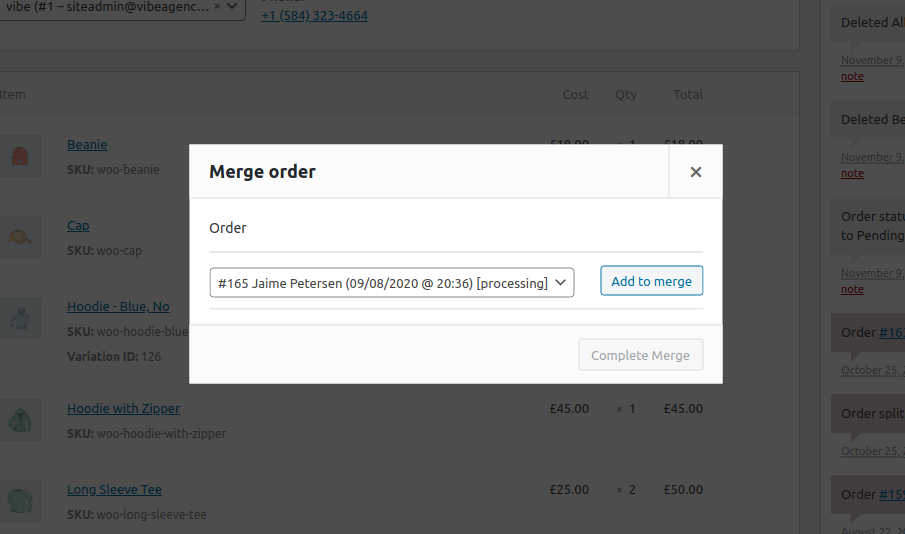Open the Cap product link
The height and width of the screenshot is (534, 905).
[x=78, y=226]
